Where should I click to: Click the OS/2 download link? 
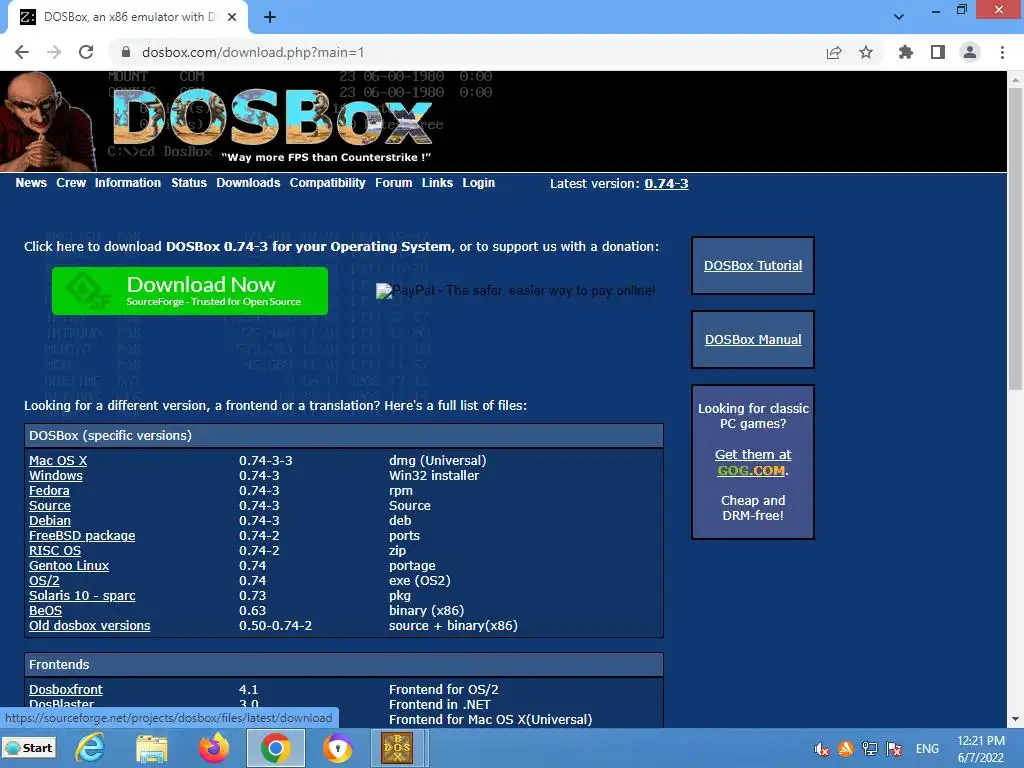coord(44,581)
